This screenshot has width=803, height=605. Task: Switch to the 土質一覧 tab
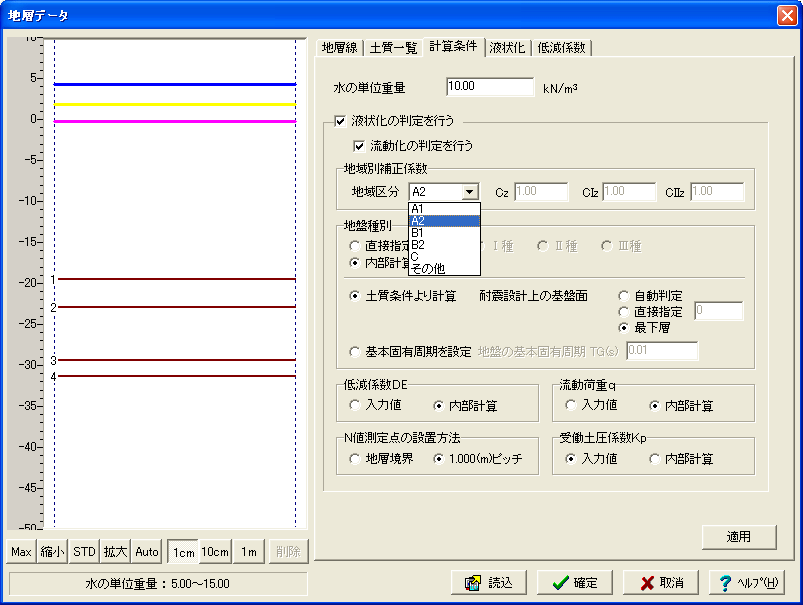pyautogui.click(x=393, y=48)
